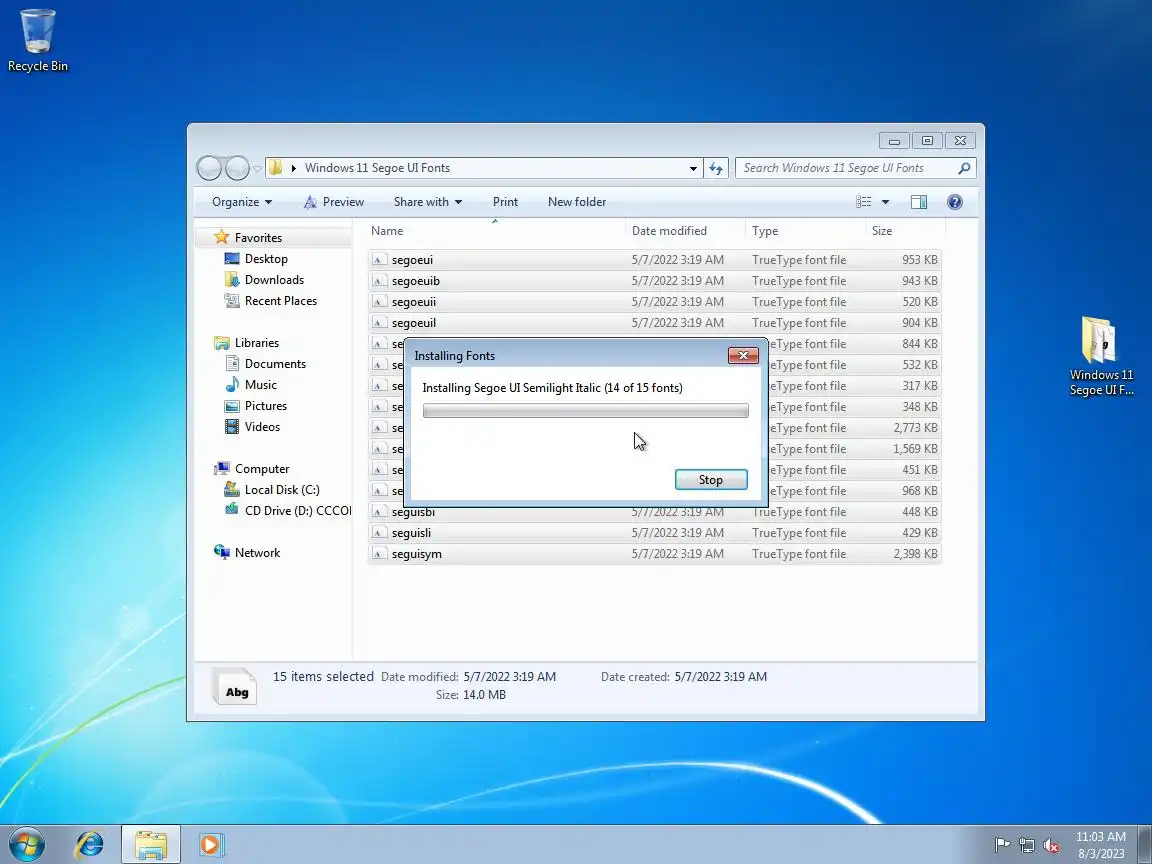The width and height of the screenshot is (1152, 864).
Task: Click the Show desktop strip at the taskbar's end
Action: coord(1145,845)
